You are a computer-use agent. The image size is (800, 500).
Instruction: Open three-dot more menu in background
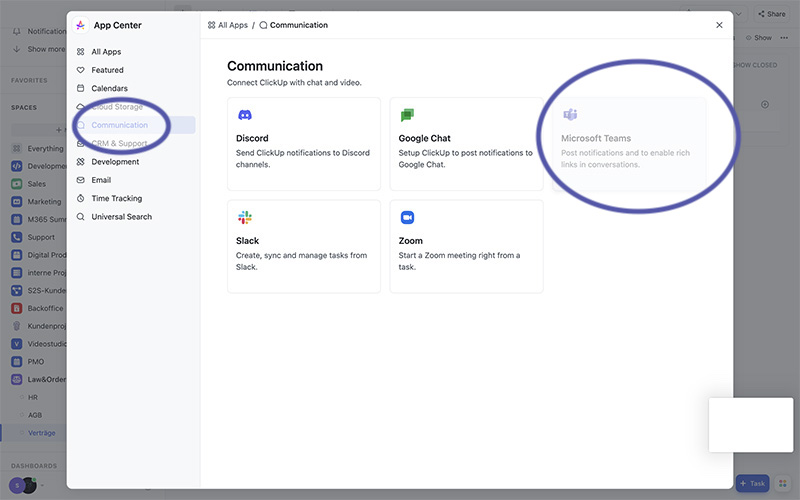[784, 38]
